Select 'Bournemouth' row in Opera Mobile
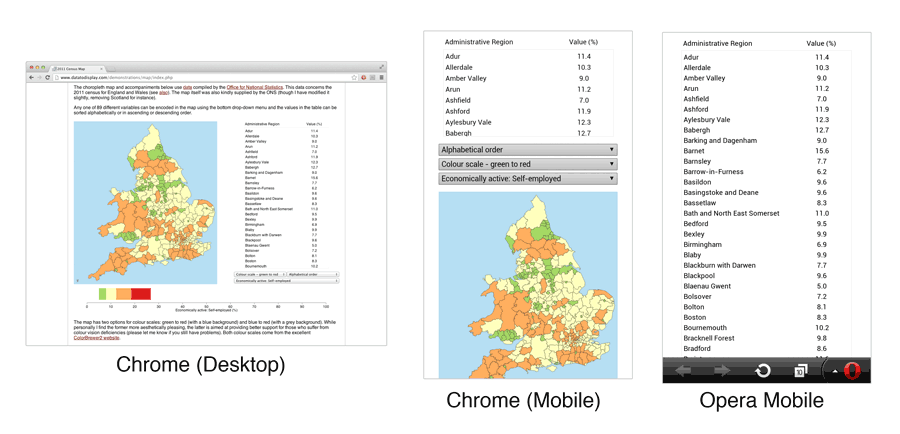This screenshot has width=900, height=434. [766, 328]
